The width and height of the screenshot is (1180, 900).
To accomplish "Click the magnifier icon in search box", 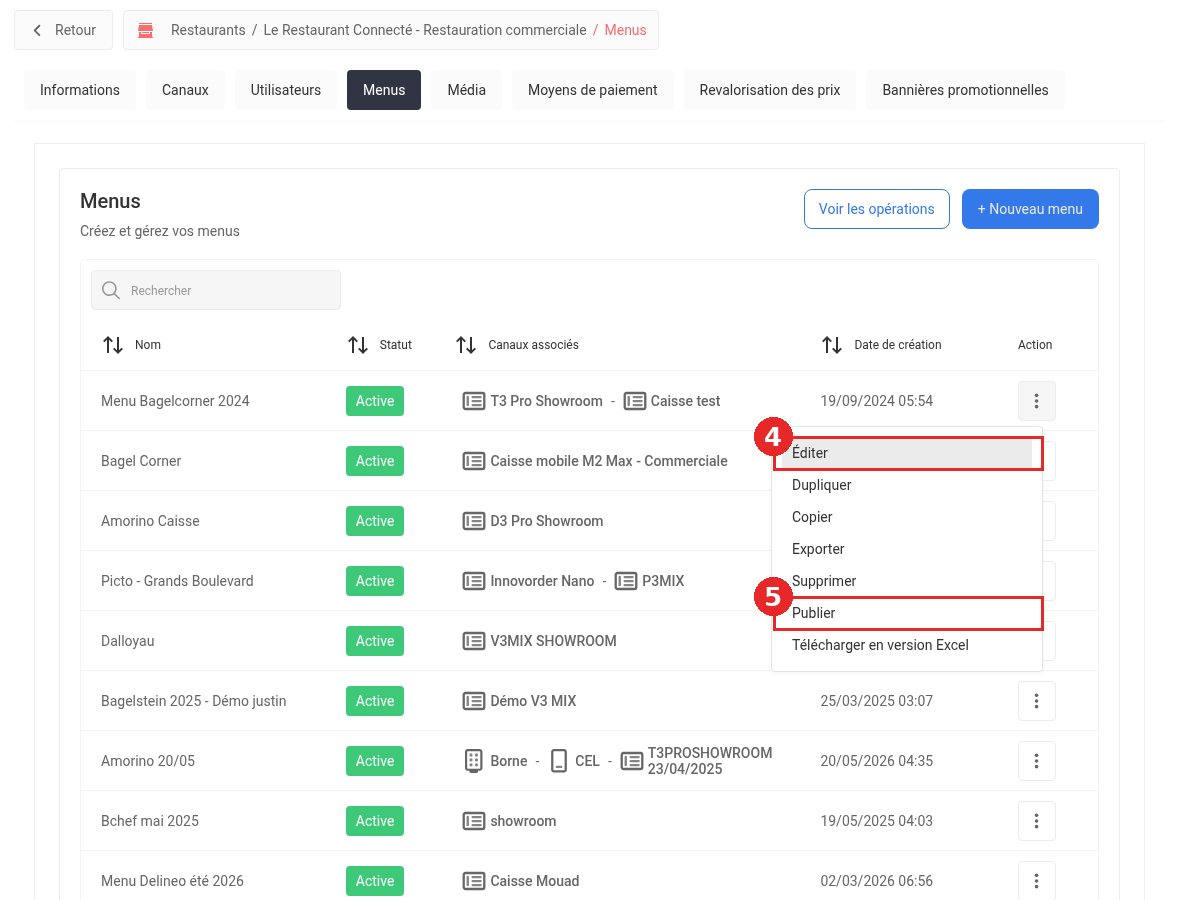I will 111,290.
